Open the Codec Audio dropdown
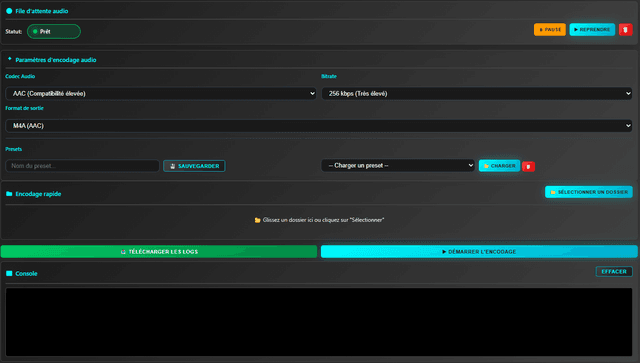Viewport: 640px width, 363px height. tap(161, 94)
